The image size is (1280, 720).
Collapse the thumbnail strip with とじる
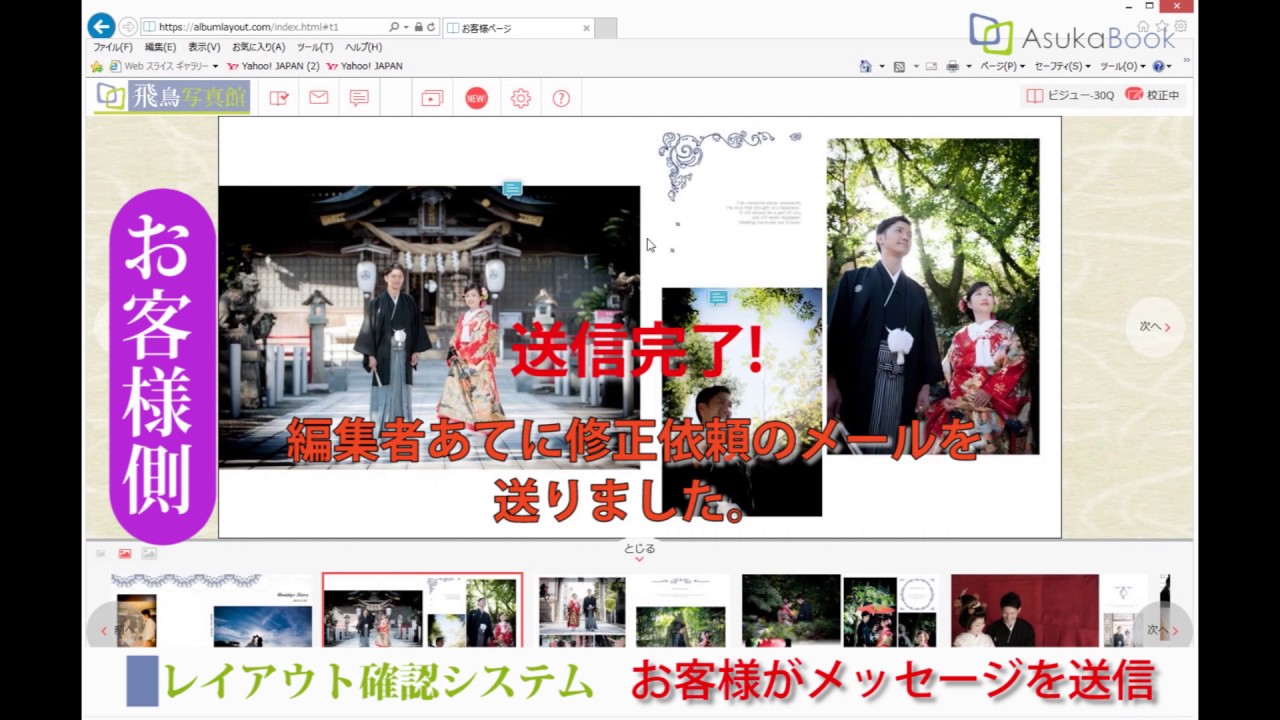(x=639, y=552)
